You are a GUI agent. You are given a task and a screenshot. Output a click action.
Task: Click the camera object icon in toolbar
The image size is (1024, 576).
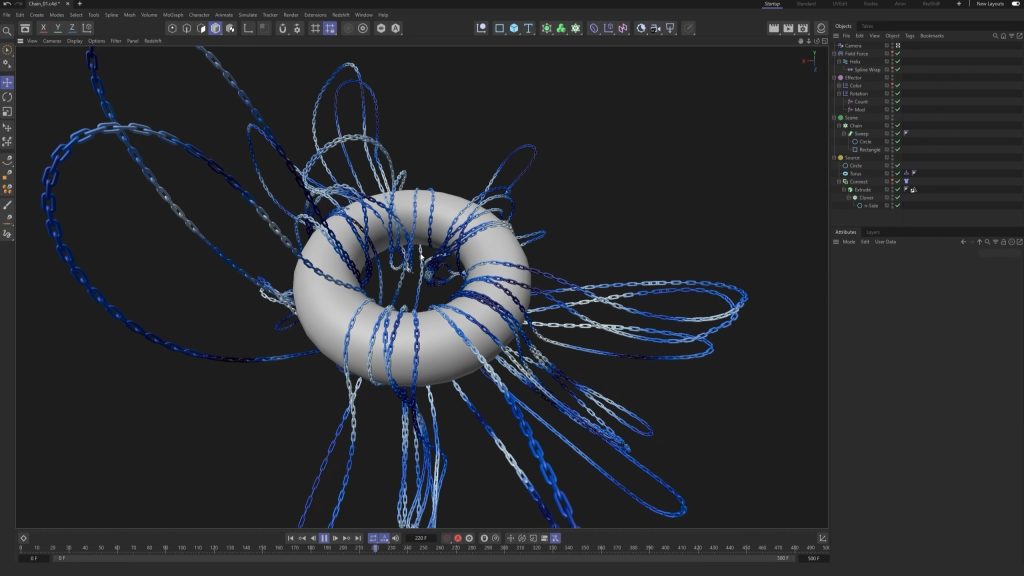coord(655,28)
